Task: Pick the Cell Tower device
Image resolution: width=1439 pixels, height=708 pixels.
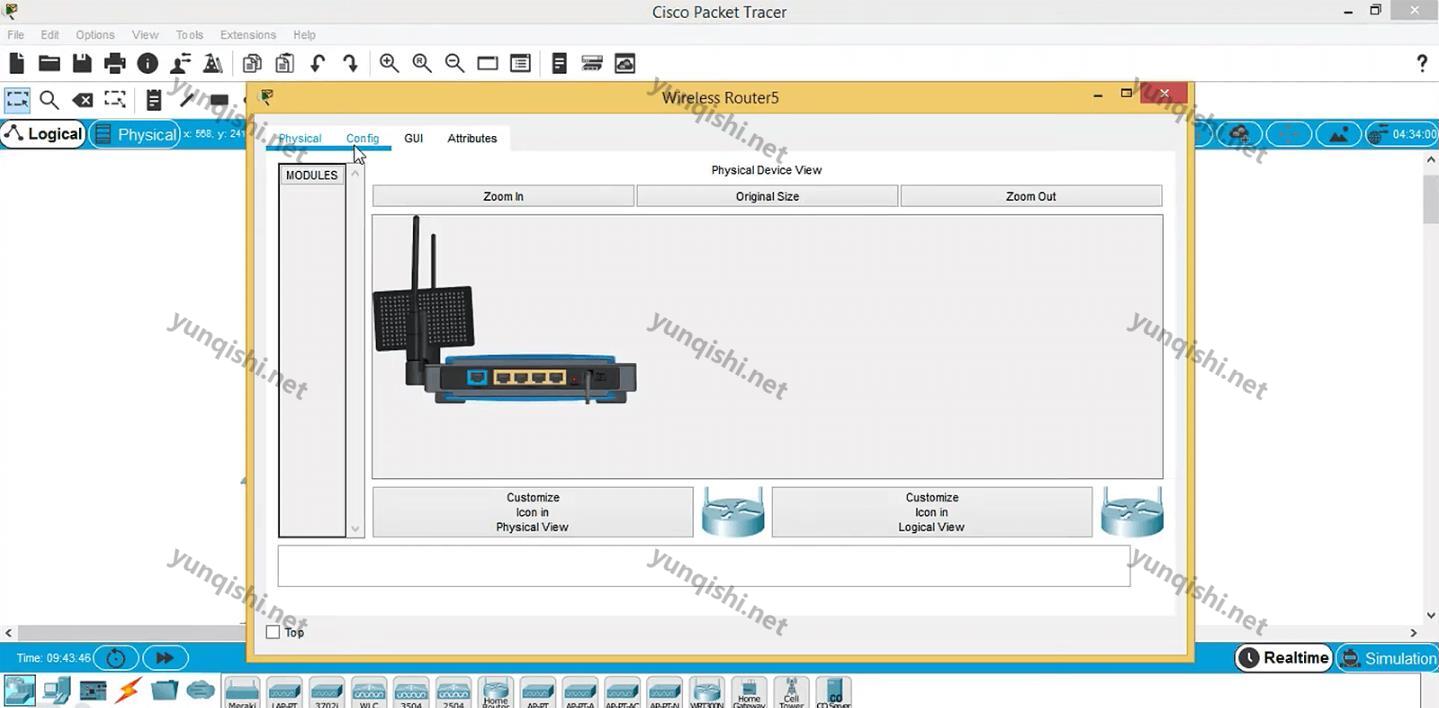Action: 791,693
